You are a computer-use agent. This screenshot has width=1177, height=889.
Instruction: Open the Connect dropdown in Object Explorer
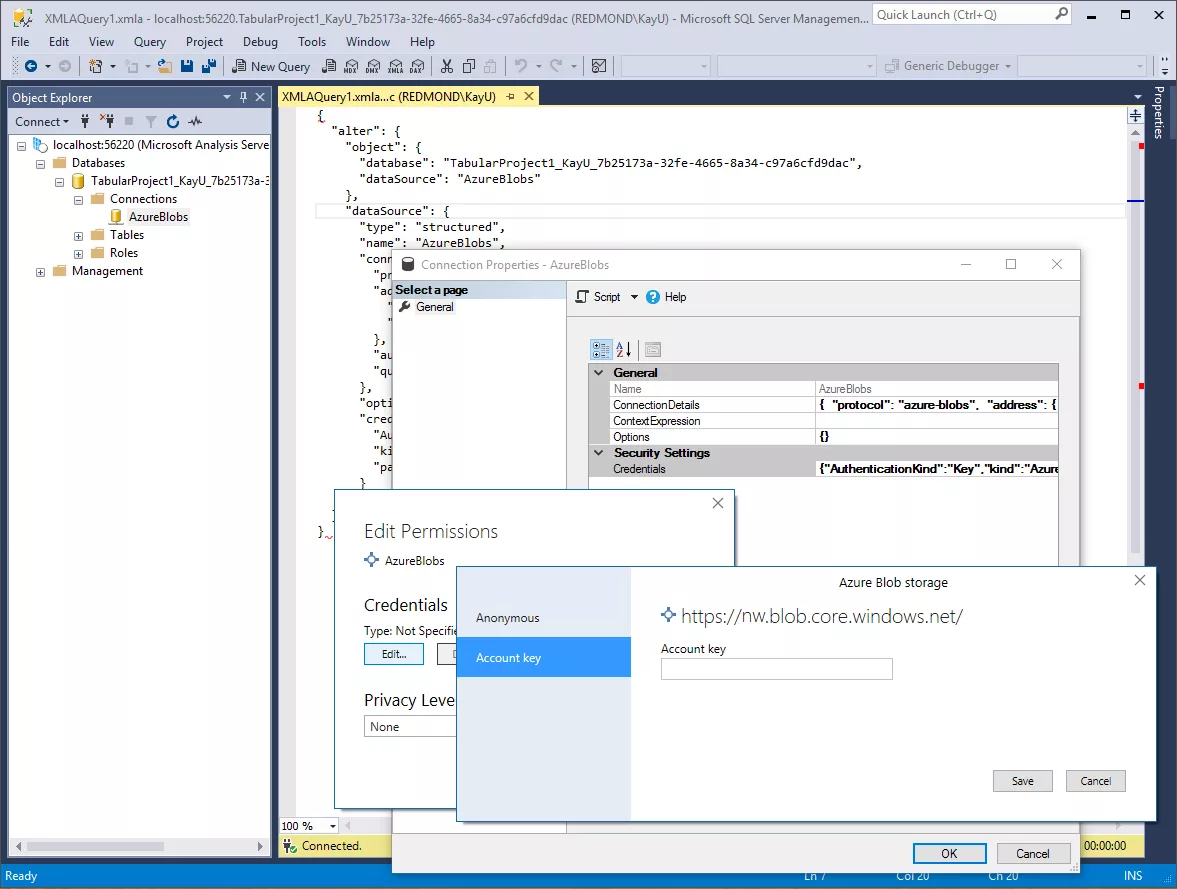pyautogui.click(x=42, y=122)
